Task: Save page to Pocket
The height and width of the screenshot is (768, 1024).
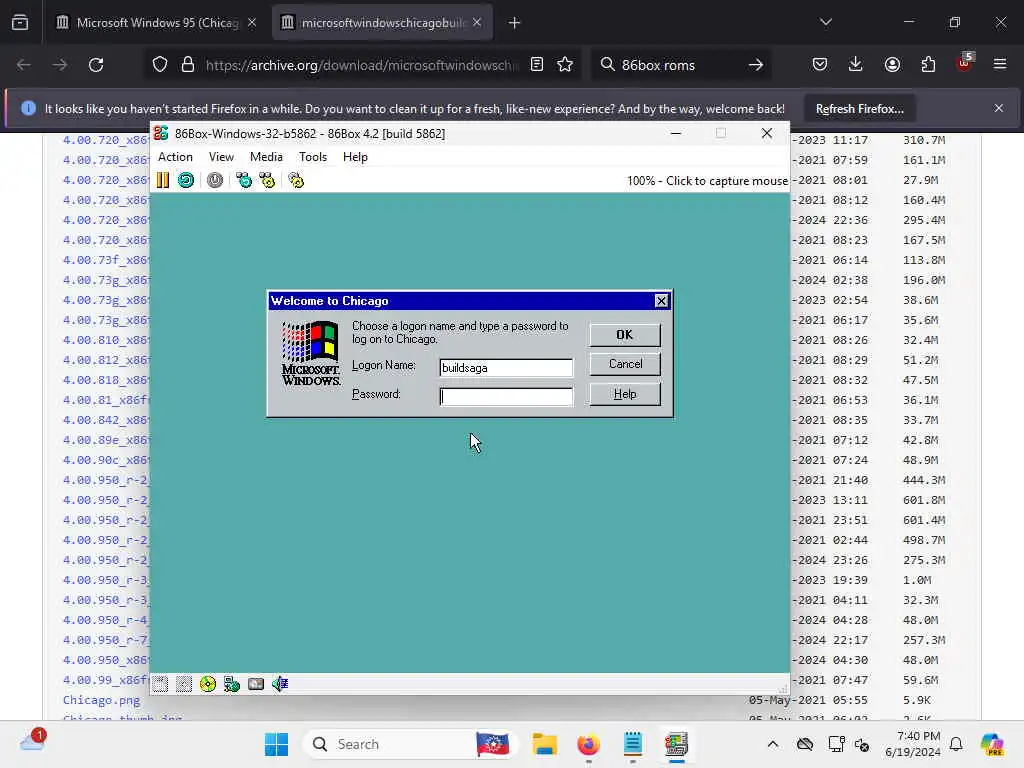Action: pos(820,64)
